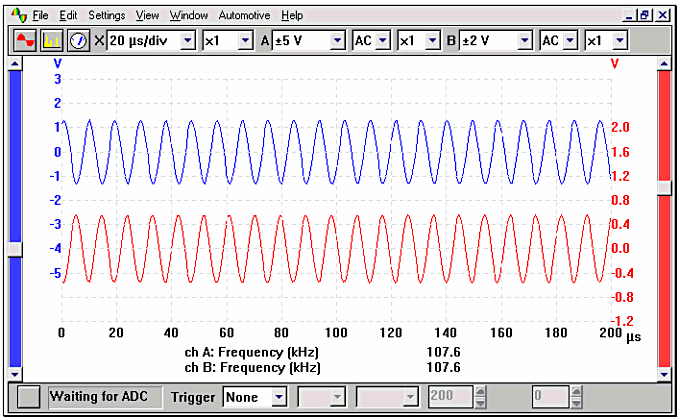Click the start/stop button beside Waiting for ADC
This screenshot has width=680, height=419.
click(x=30, y=397)
